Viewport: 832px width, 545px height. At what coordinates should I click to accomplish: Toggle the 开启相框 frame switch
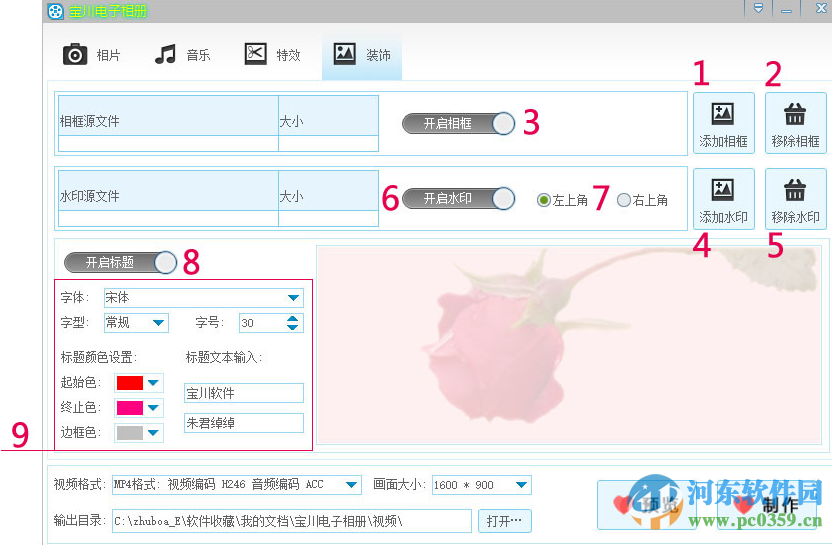tap(458, 124)
